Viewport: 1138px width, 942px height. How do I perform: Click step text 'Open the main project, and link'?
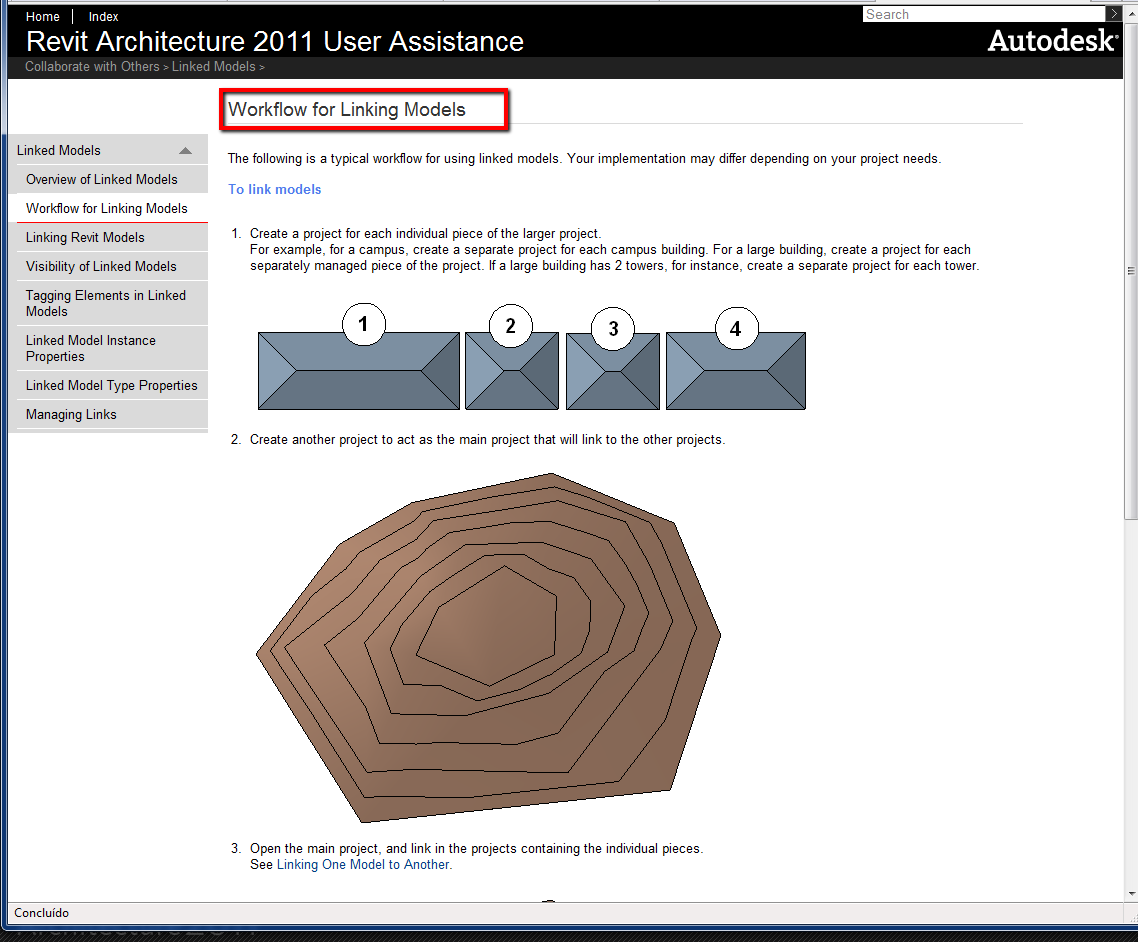pyautogui.click(x=476, y=848)
